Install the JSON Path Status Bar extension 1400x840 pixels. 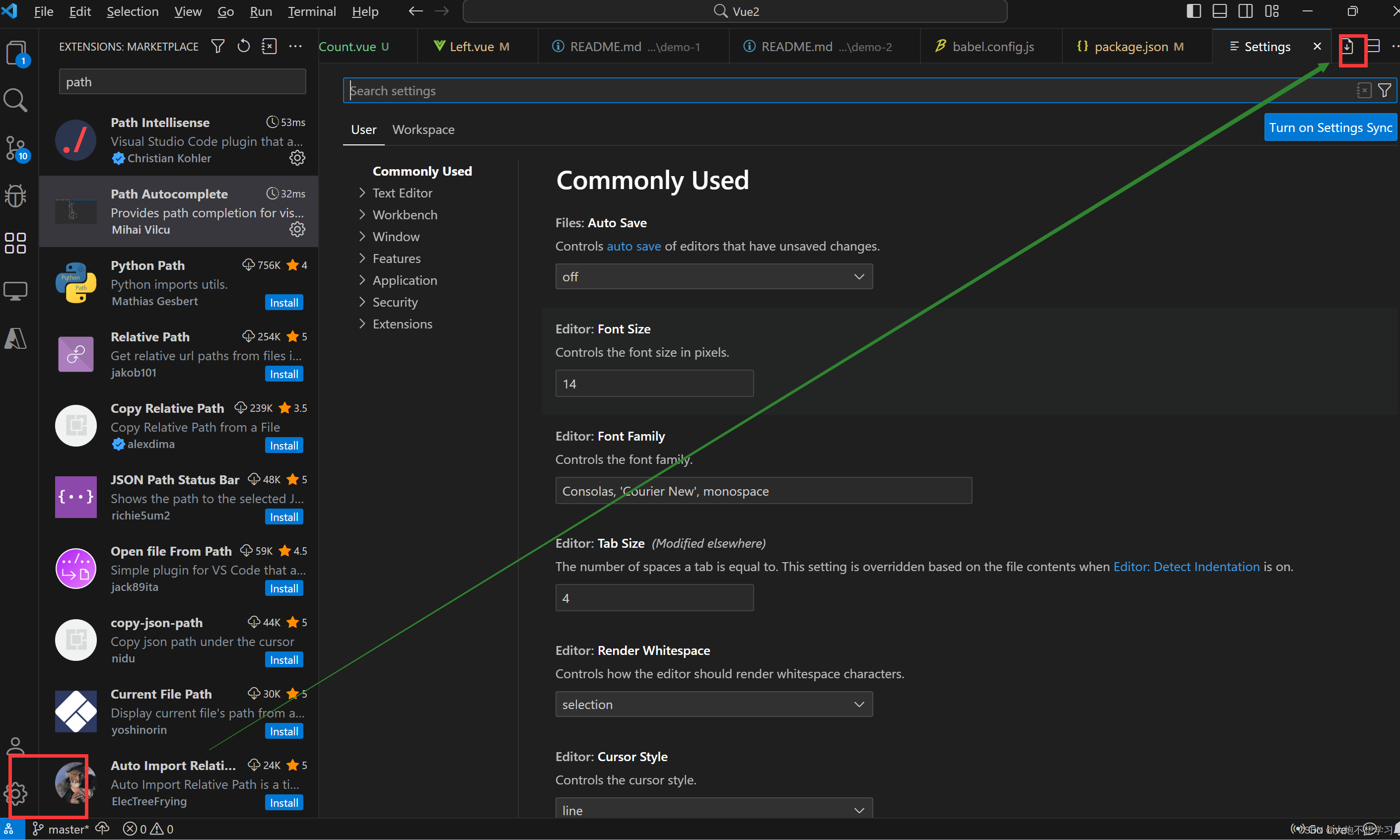[284, 517]
